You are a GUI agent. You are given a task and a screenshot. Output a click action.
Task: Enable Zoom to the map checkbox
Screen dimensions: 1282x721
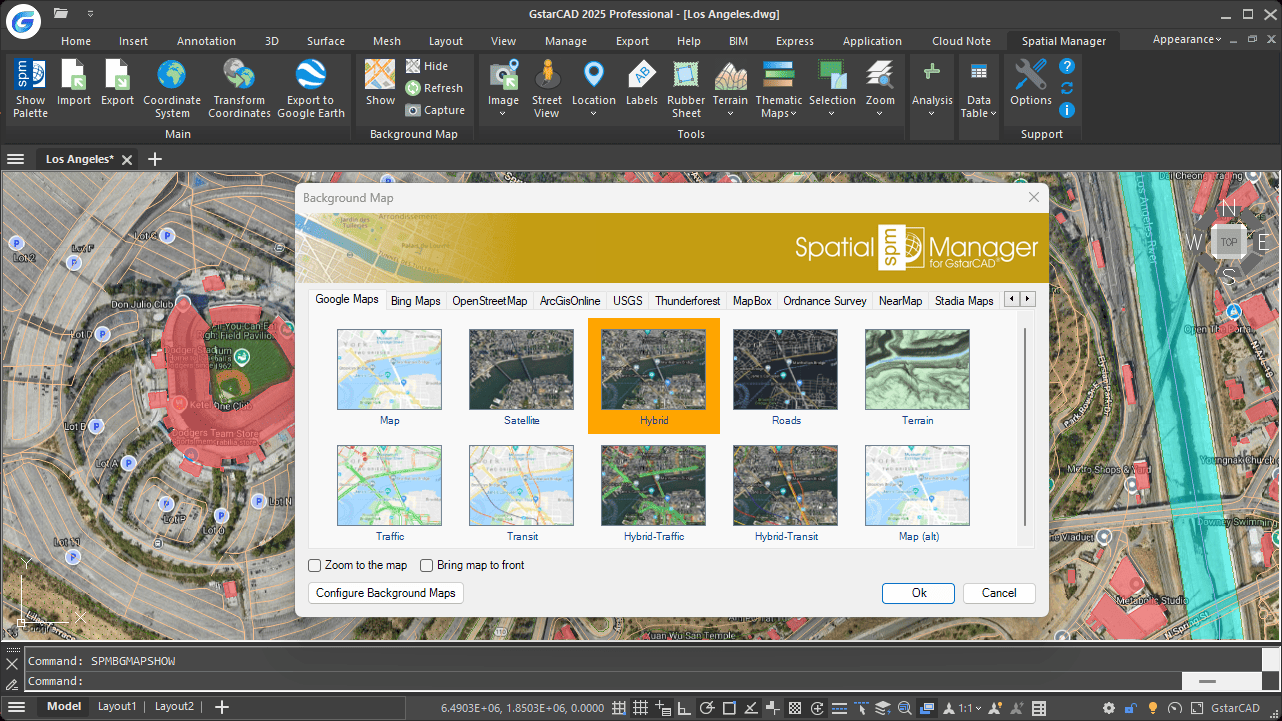(x=315, y=565)
